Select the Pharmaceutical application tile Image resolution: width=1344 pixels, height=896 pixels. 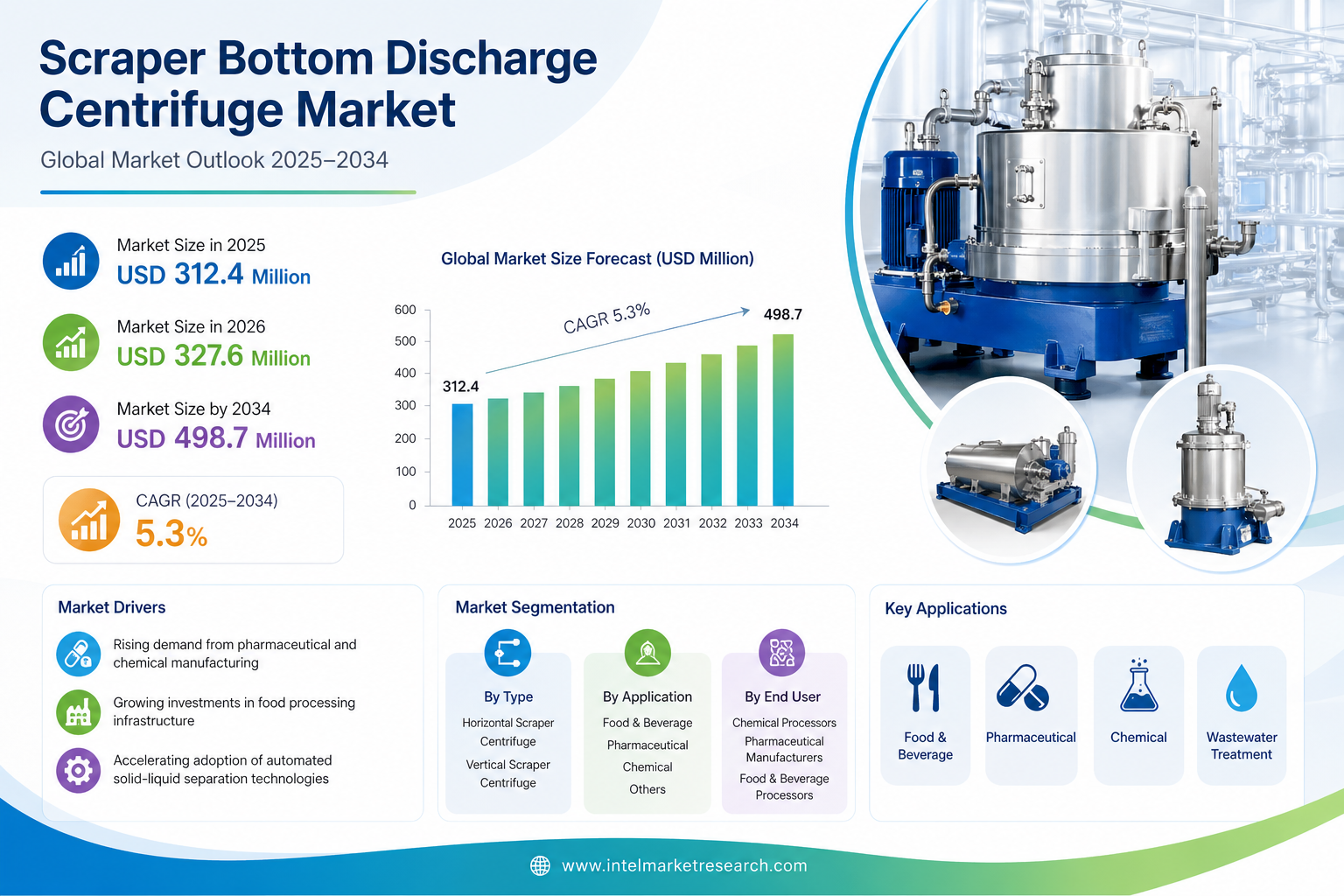coord(1031,715)
